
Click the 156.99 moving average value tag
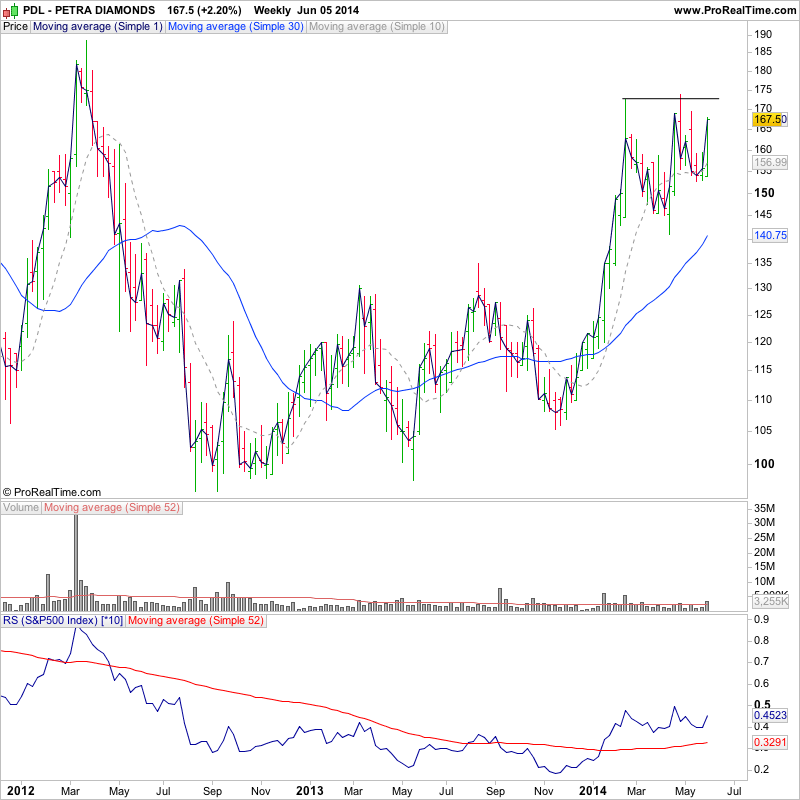(770, 163)
